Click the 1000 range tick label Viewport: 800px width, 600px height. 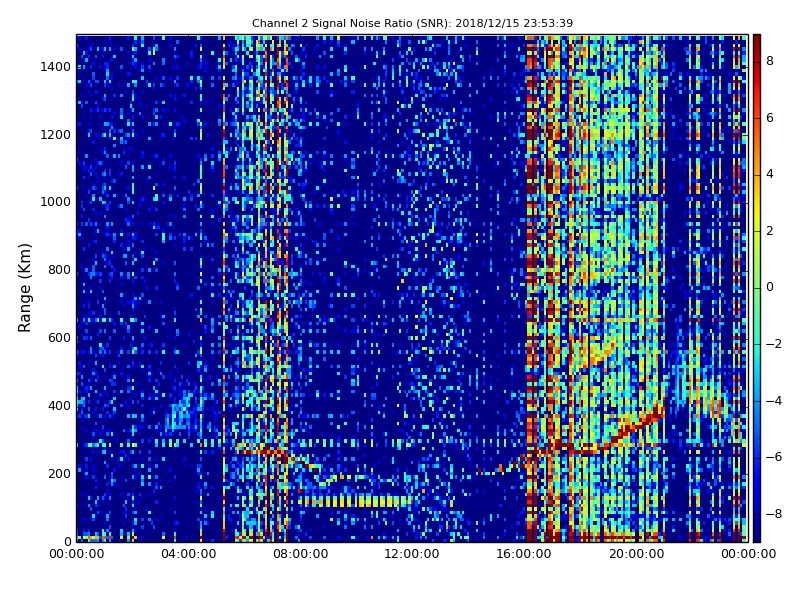click(x=56, y=202)
